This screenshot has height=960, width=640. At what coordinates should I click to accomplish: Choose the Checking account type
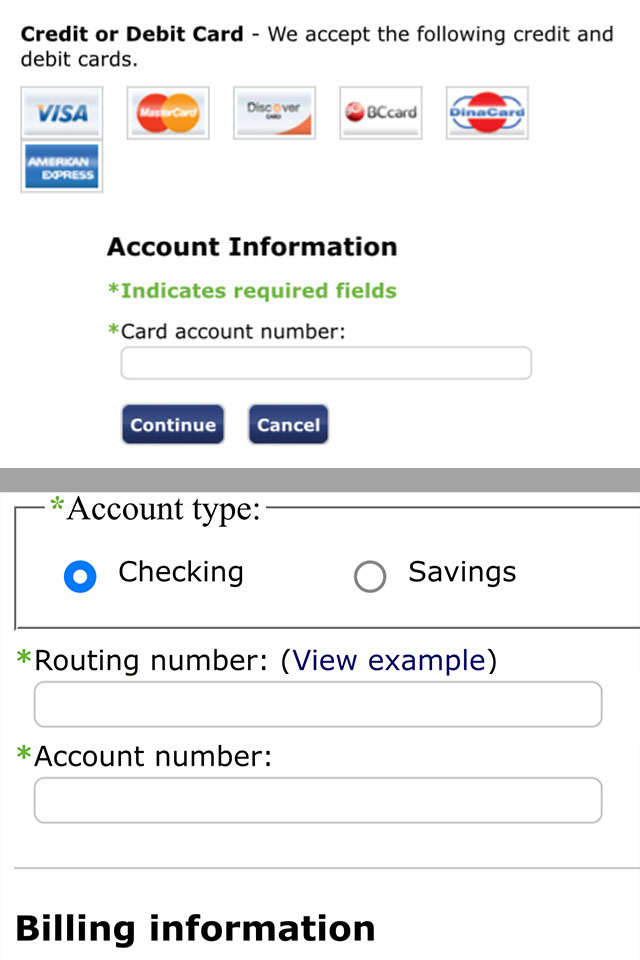[80, 576]
